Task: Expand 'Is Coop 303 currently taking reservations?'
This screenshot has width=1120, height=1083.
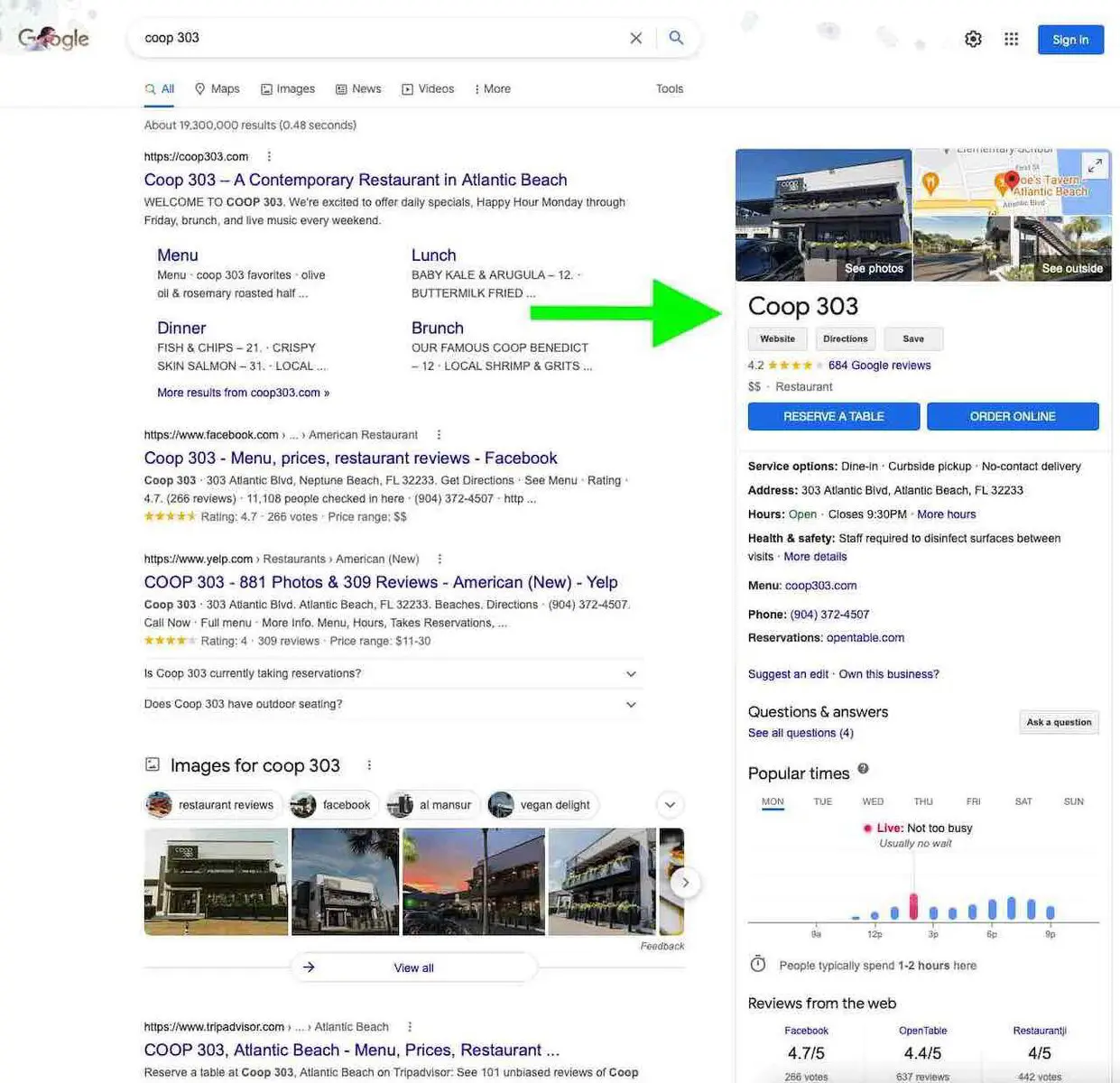Action: pos(630,672)
